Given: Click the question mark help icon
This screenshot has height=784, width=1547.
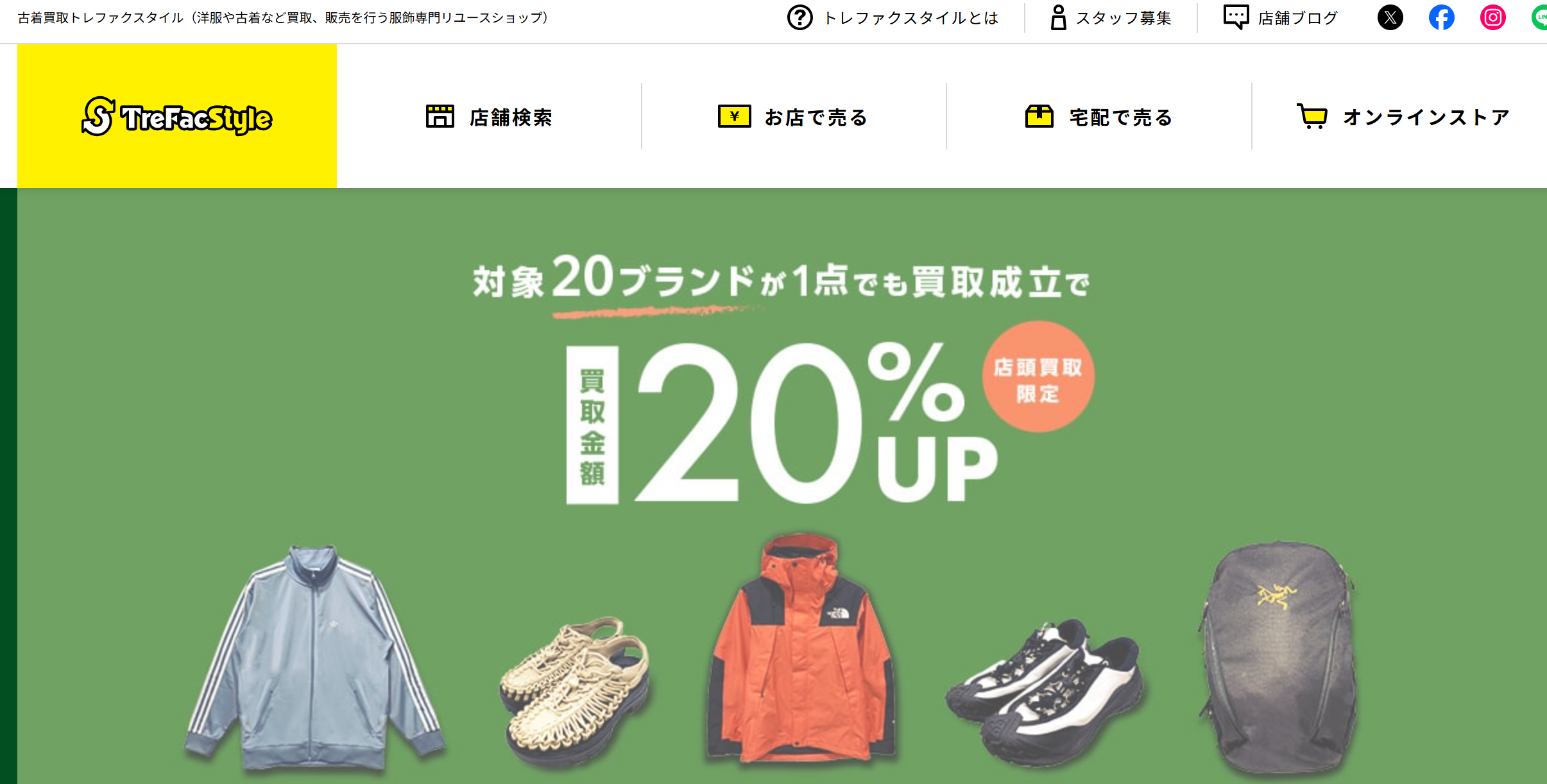Looking at the screenshot, I should coord(799,17).
